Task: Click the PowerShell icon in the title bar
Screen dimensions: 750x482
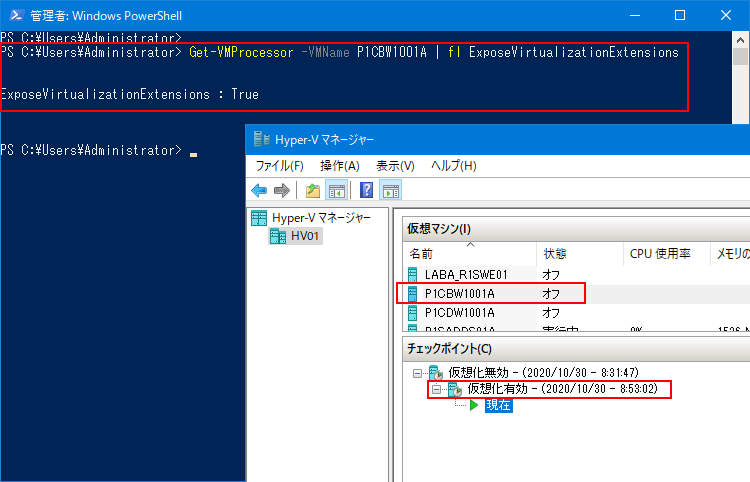Action: click(x=16, y=15)
